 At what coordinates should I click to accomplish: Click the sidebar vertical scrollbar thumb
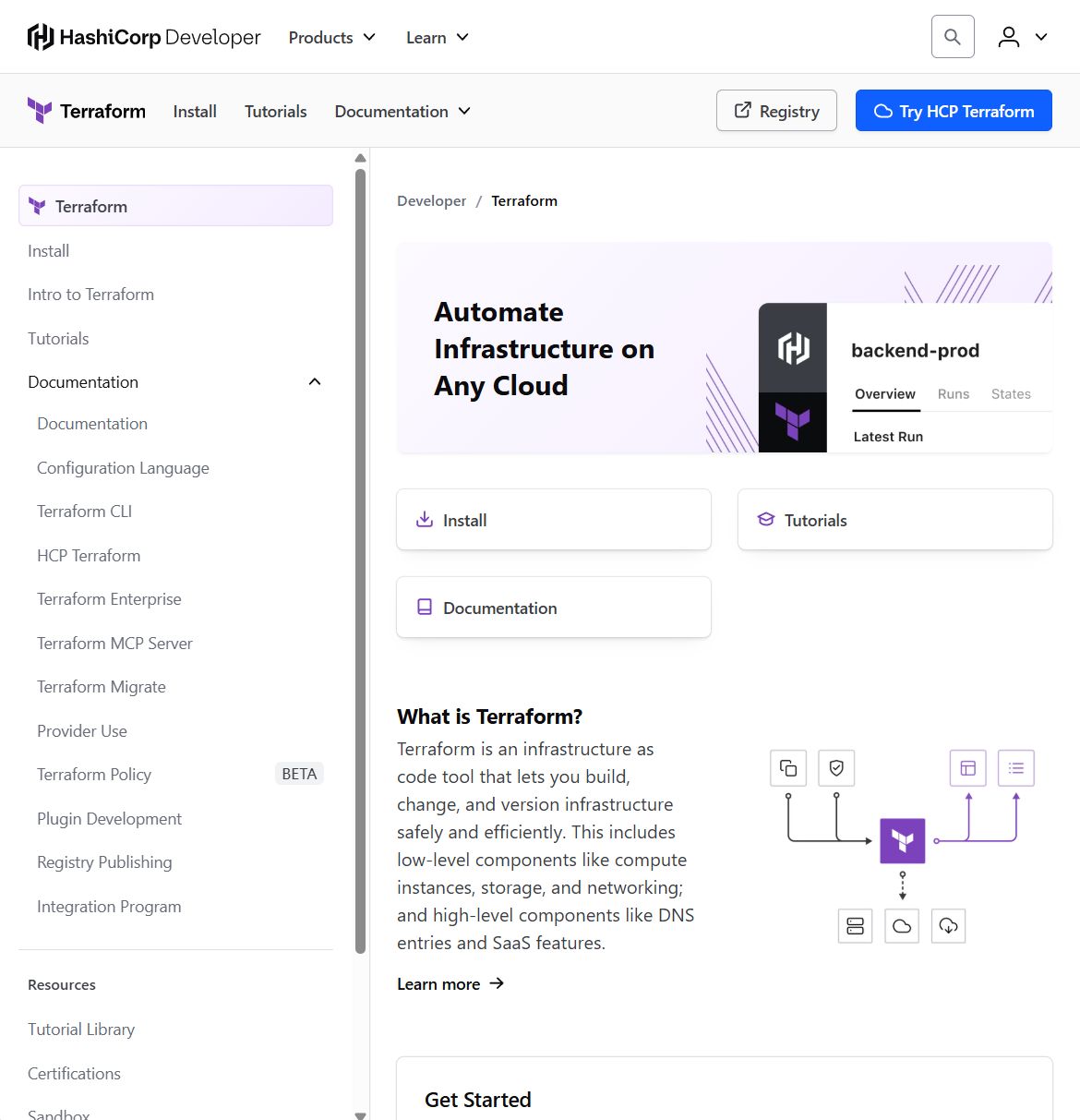361,560
